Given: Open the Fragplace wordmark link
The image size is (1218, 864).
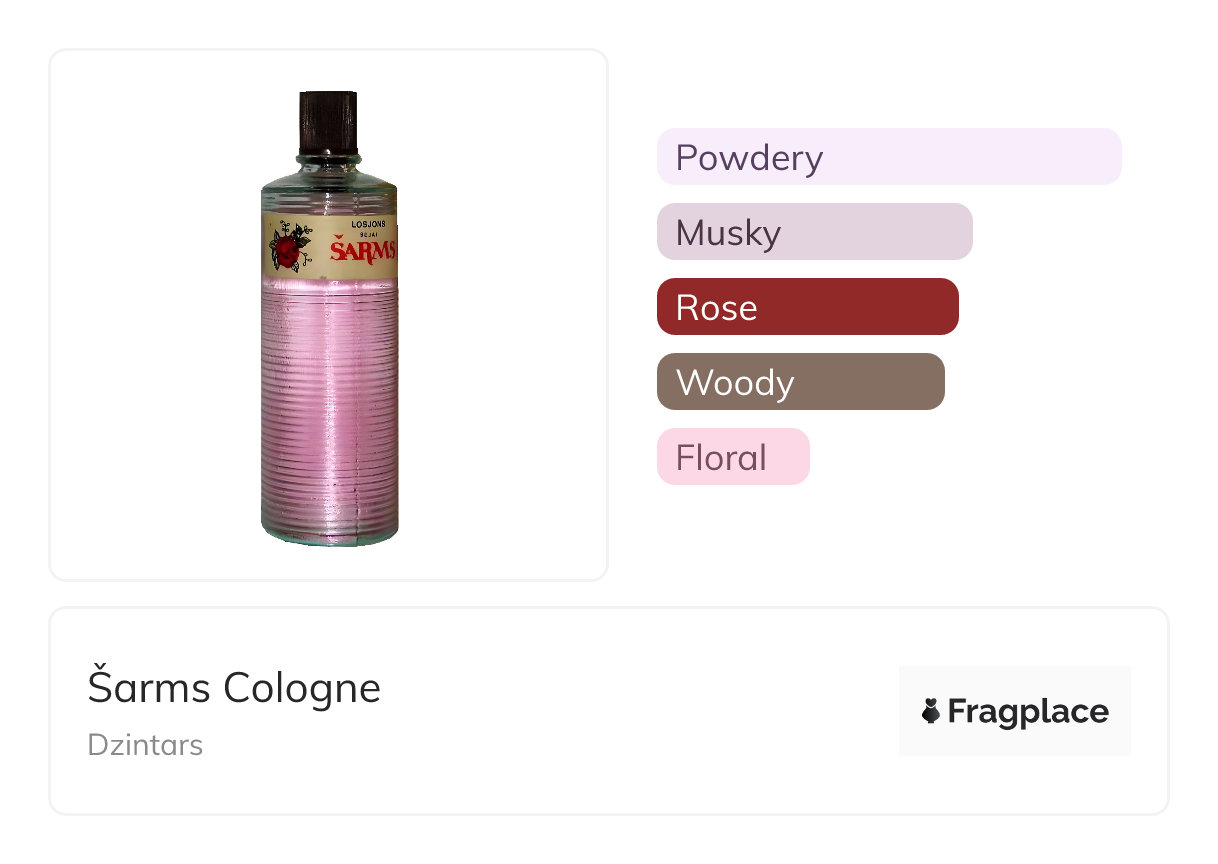Looking at the screenshot, I should point(1028,712).
